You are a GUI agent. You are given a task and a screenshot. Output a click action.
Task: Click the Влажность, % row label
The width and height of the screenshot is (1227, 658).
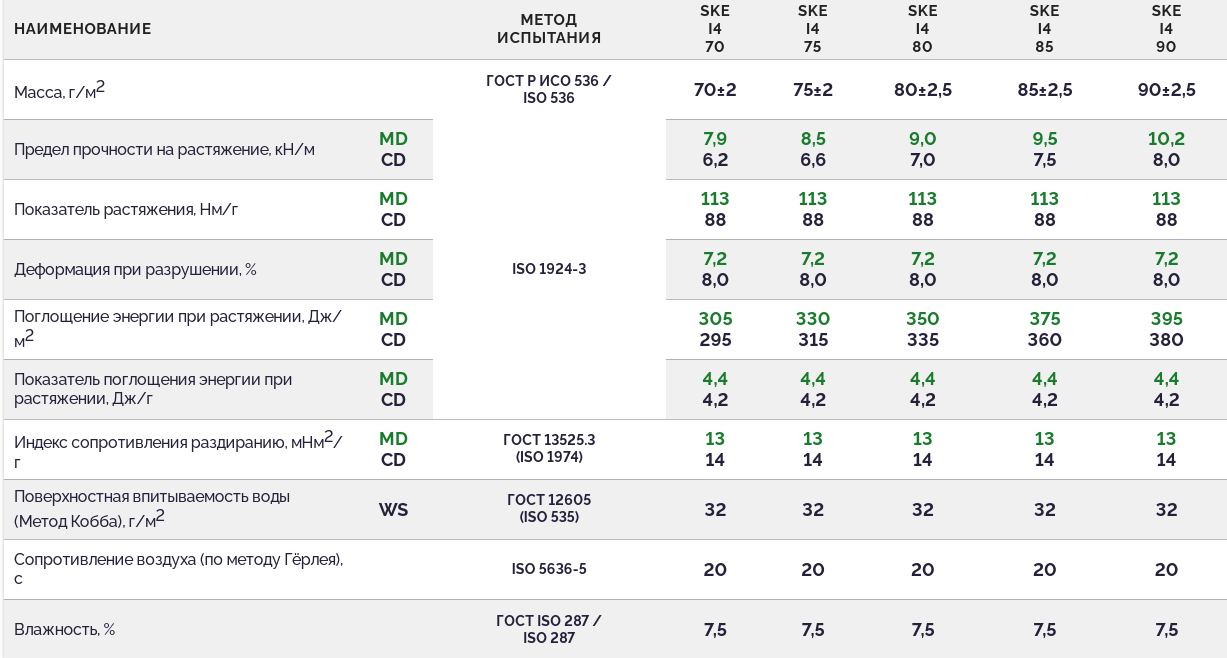point(65,630)
